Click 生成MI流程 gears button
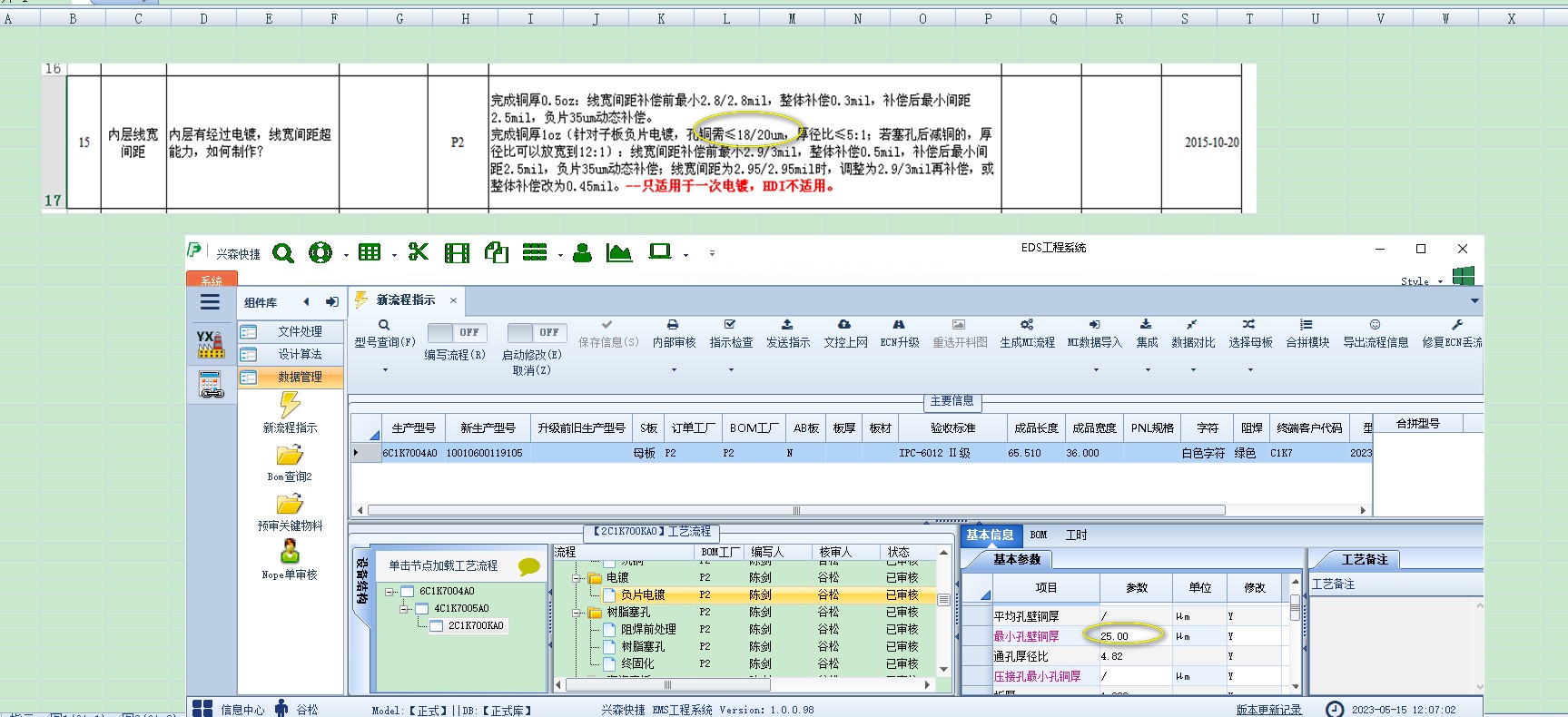 (1027, 333)
